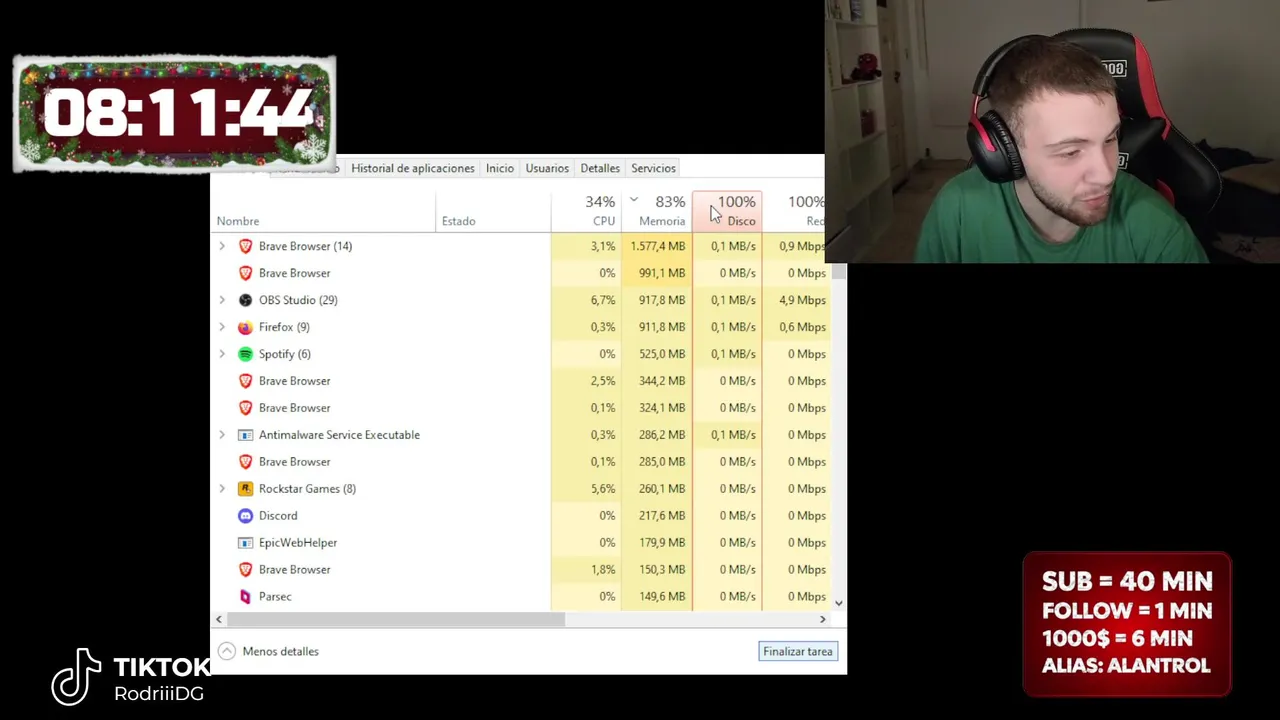This screenshot has height=720, width=1280.
Task: Click the horizontal scrollbar thumb
Action: (x=396, y=619)
